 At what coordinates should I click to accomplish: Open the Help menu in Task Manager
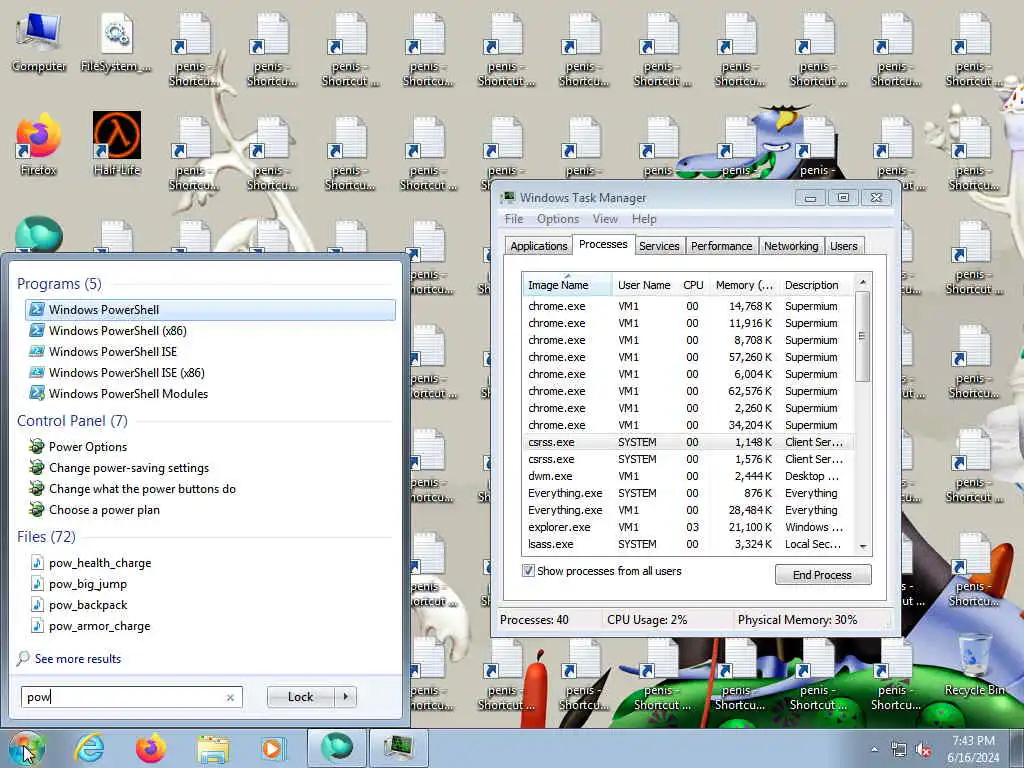pos(644,219)
